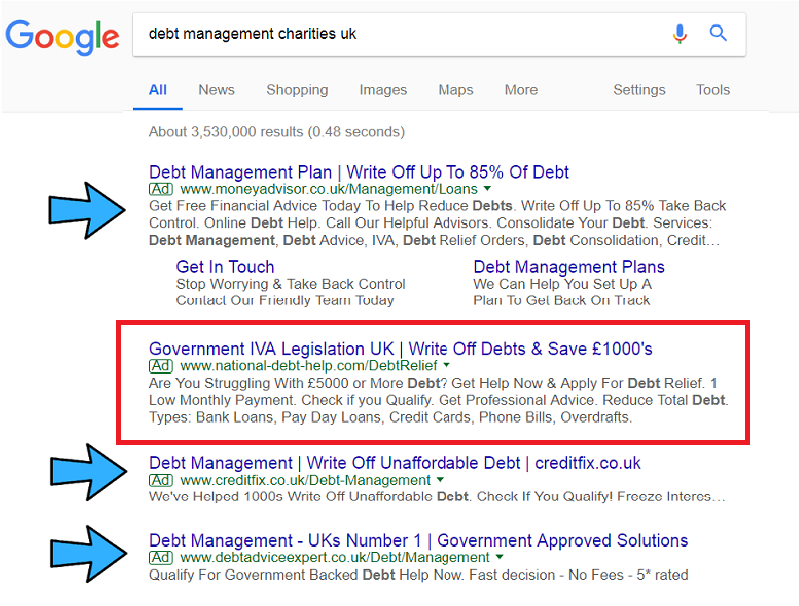Open the UKs Number 1 Government Approved headline
799x606 pixels.
point(418,541)
